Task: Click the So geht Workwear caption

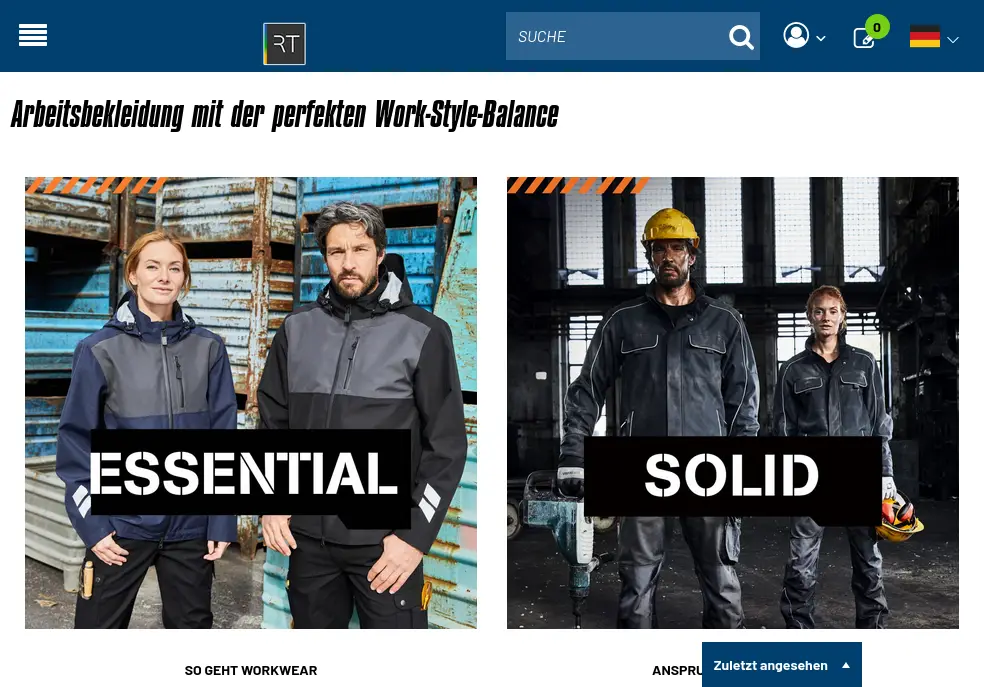Action: click(251, 671)
